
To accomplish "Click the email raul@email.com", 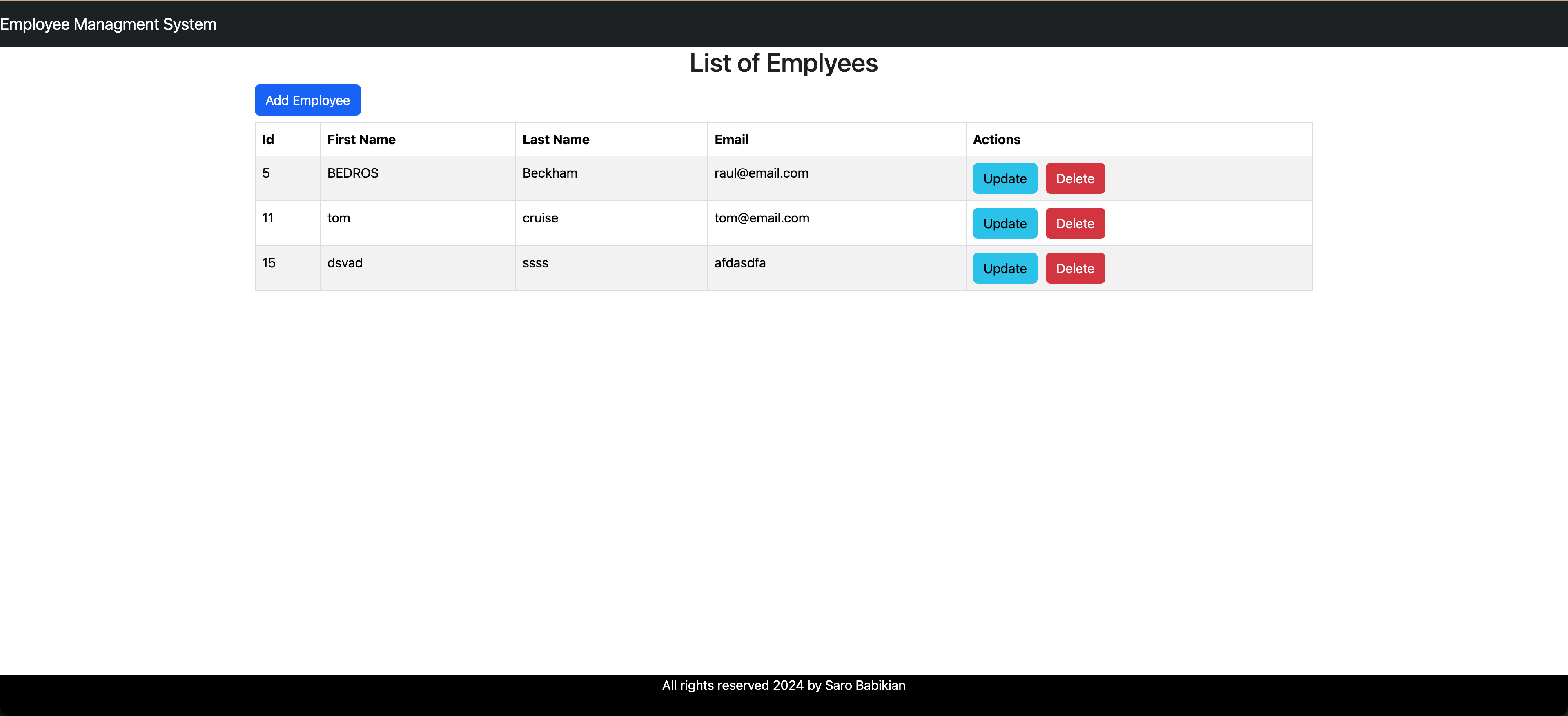I will coord(761,173).
